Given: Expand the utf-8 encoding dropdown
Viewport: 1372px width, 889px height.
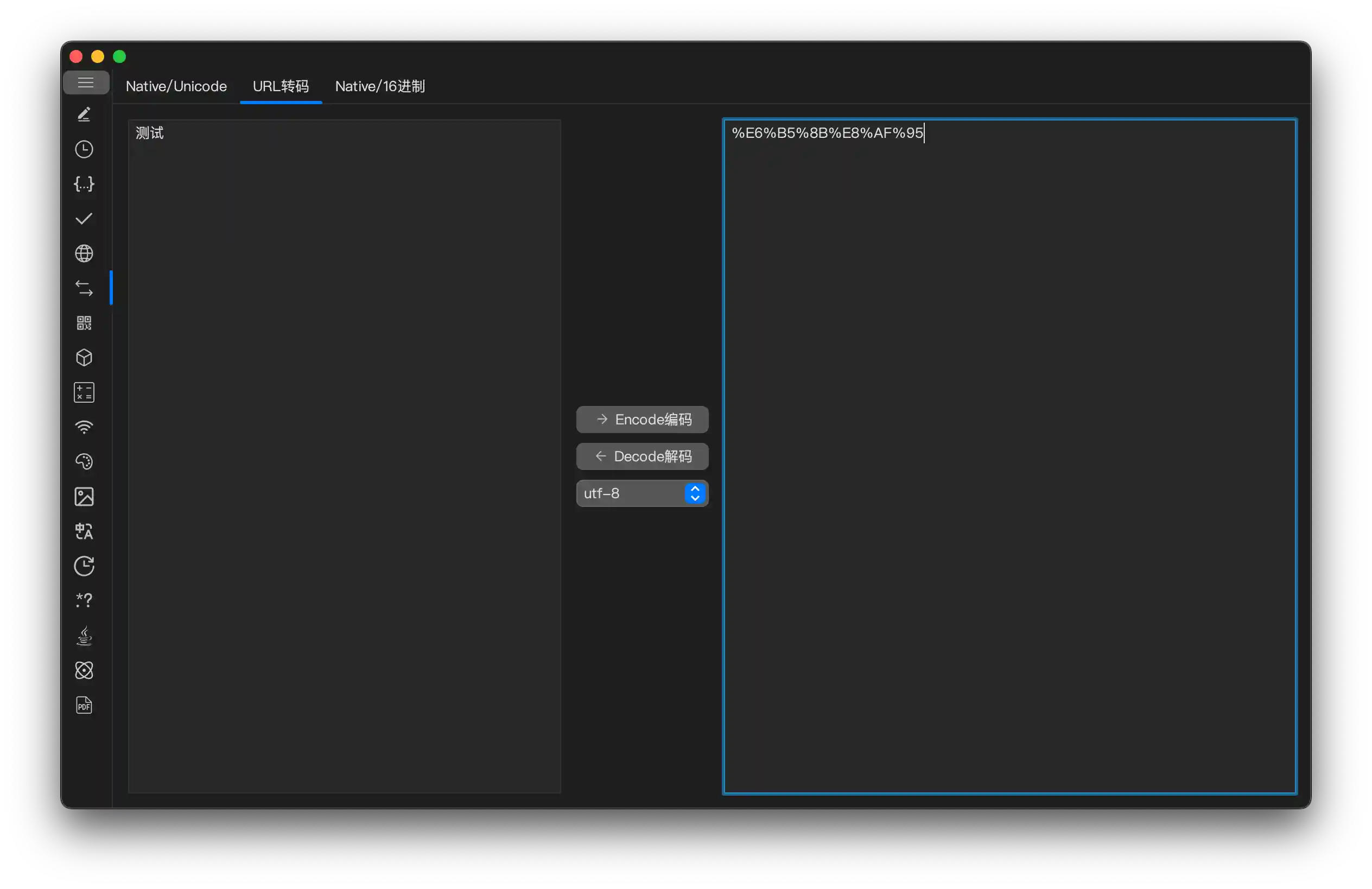Looking at the screenshot, I should (631, 493).
